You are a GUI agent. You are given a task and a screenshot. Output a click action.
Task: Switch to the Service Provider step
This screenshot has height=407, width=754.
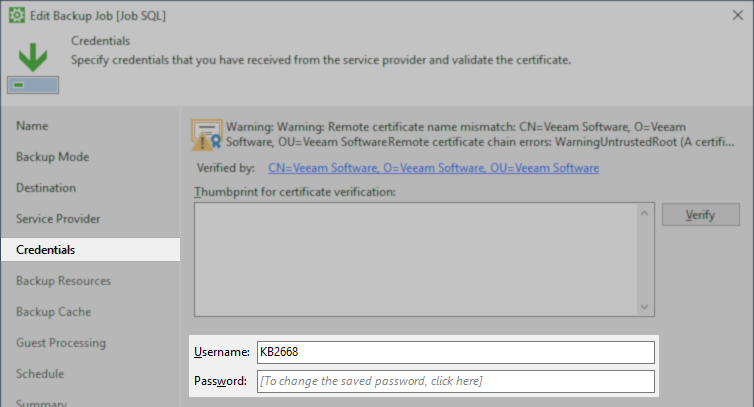click(x=58, y=219)
